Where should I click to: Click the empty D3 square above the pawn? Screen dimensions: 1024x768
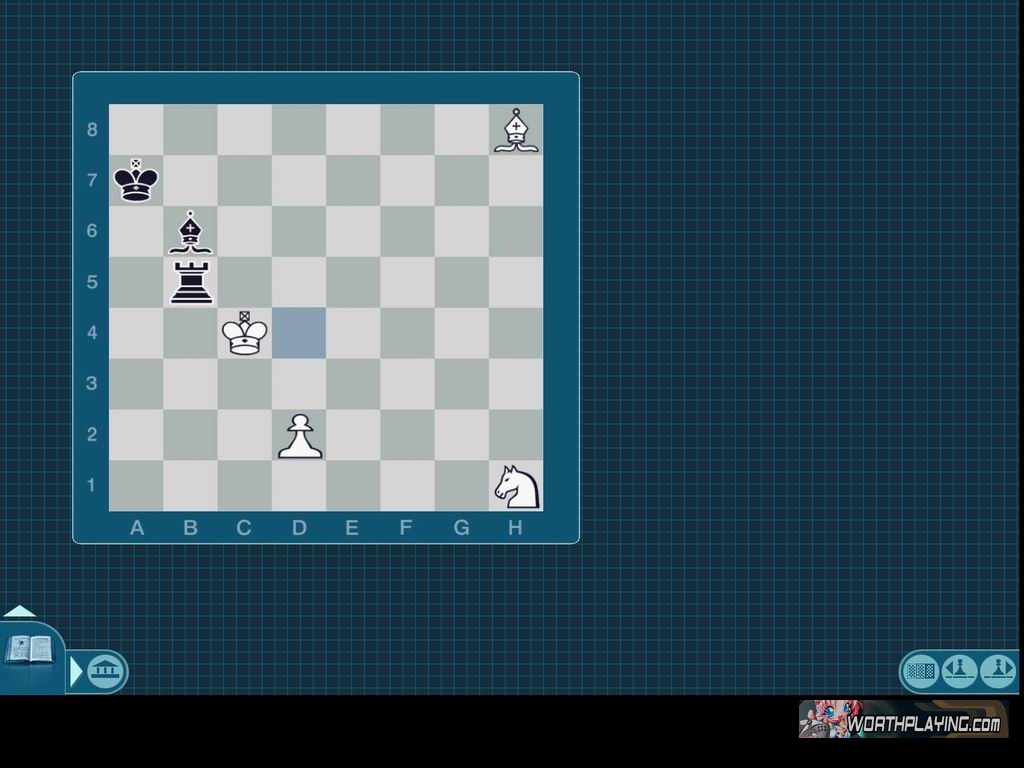[x=299, y=384]
